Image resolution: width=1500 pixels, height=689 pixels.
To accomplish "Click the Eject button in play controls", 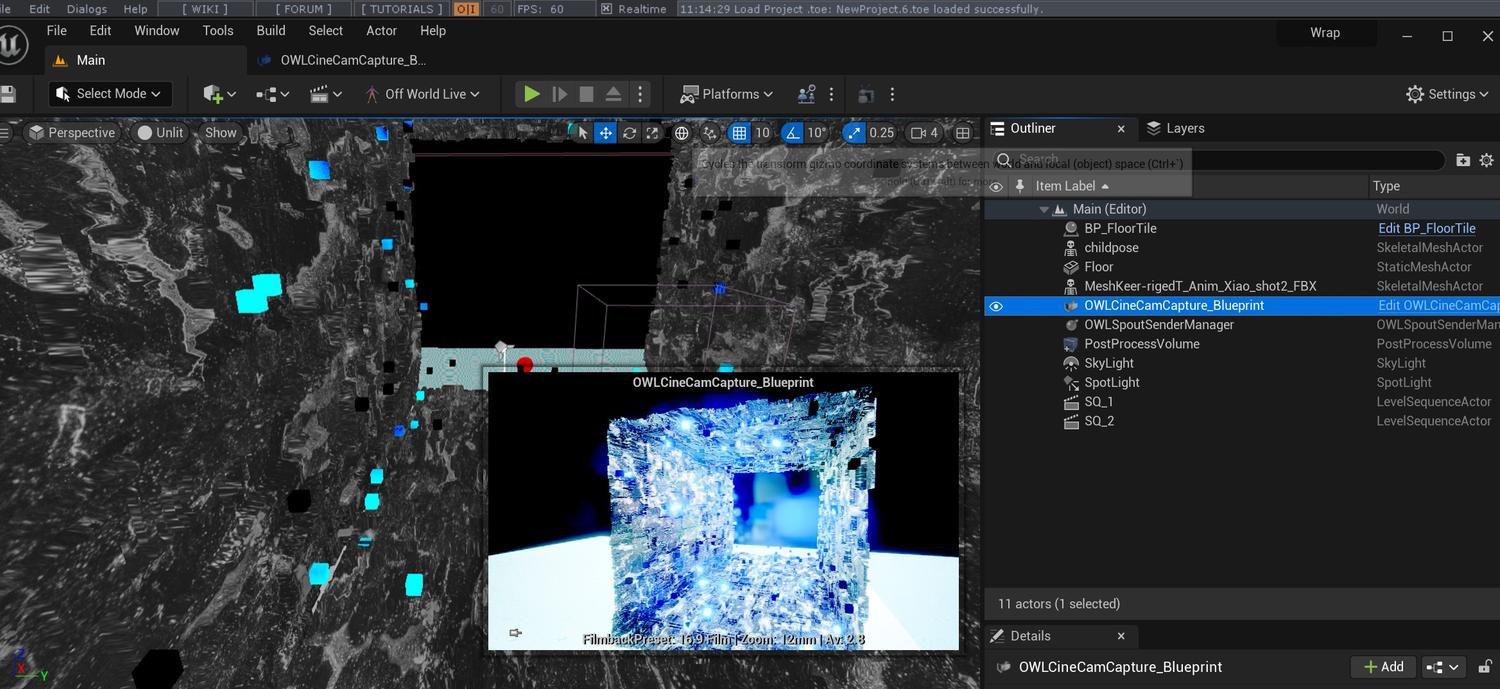I will [613, 94].
